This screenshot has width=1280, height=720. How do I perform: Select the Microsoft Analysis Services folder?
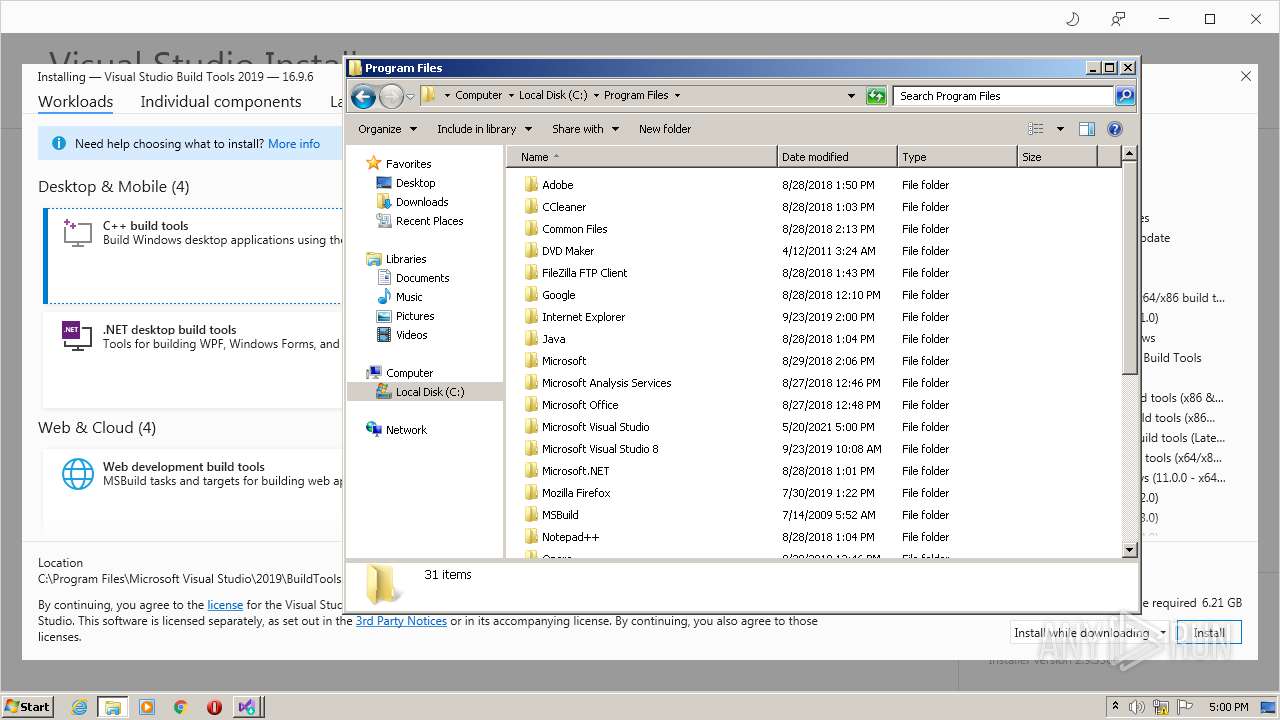(606, 383)
